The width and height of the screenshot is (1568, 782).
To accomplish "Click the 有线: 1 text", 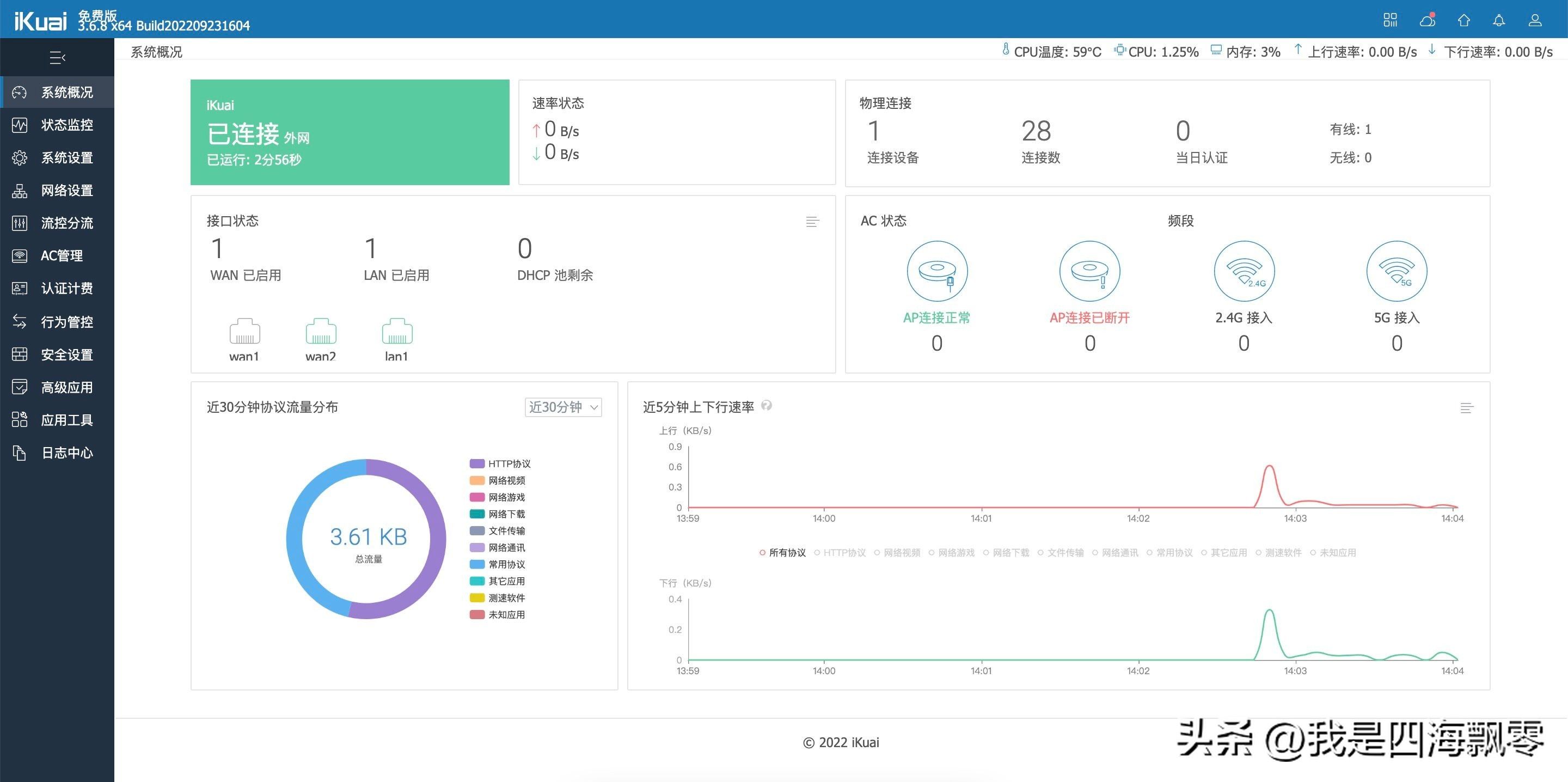I will [1351, 129].
